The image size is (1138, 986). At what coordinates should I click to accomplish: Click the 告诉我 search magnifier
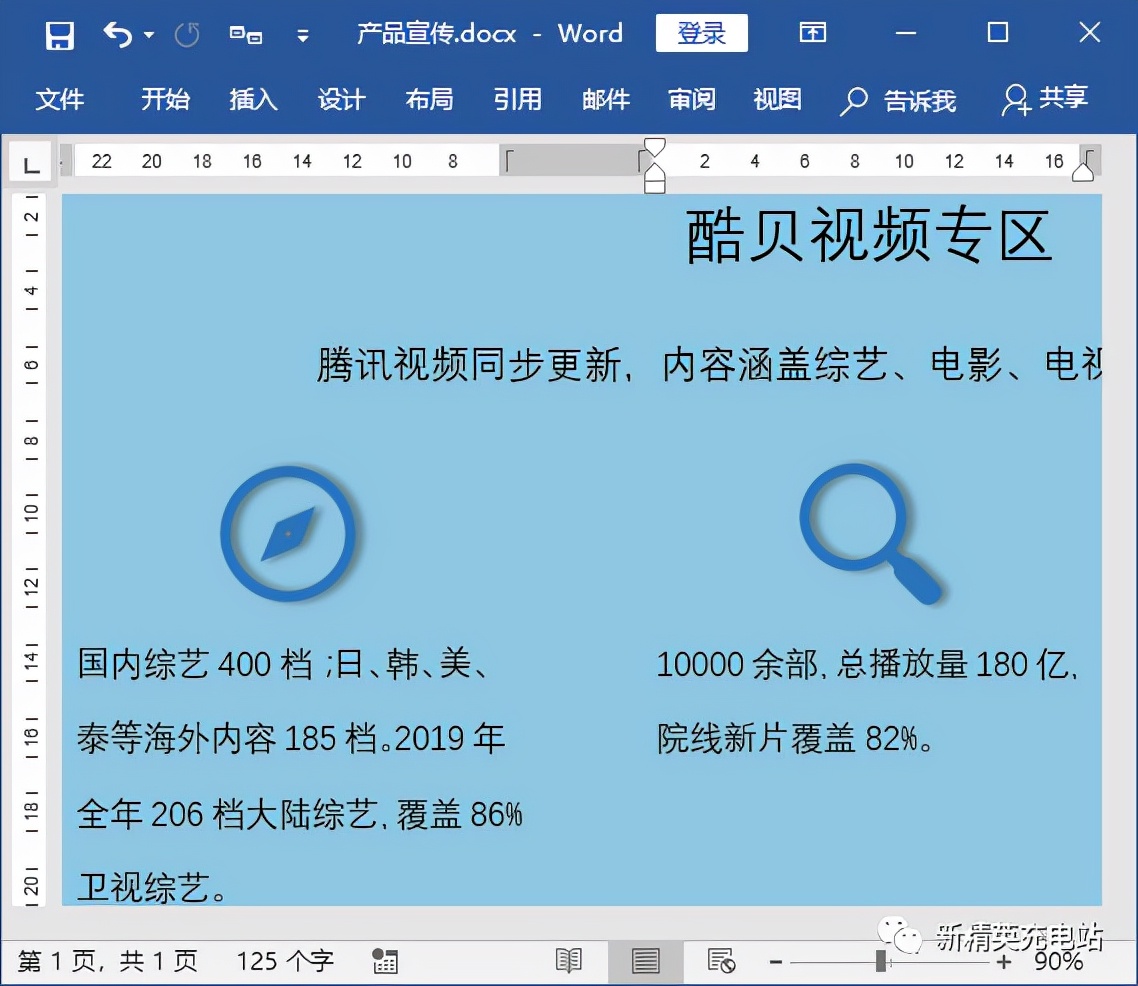pos(852,101)
